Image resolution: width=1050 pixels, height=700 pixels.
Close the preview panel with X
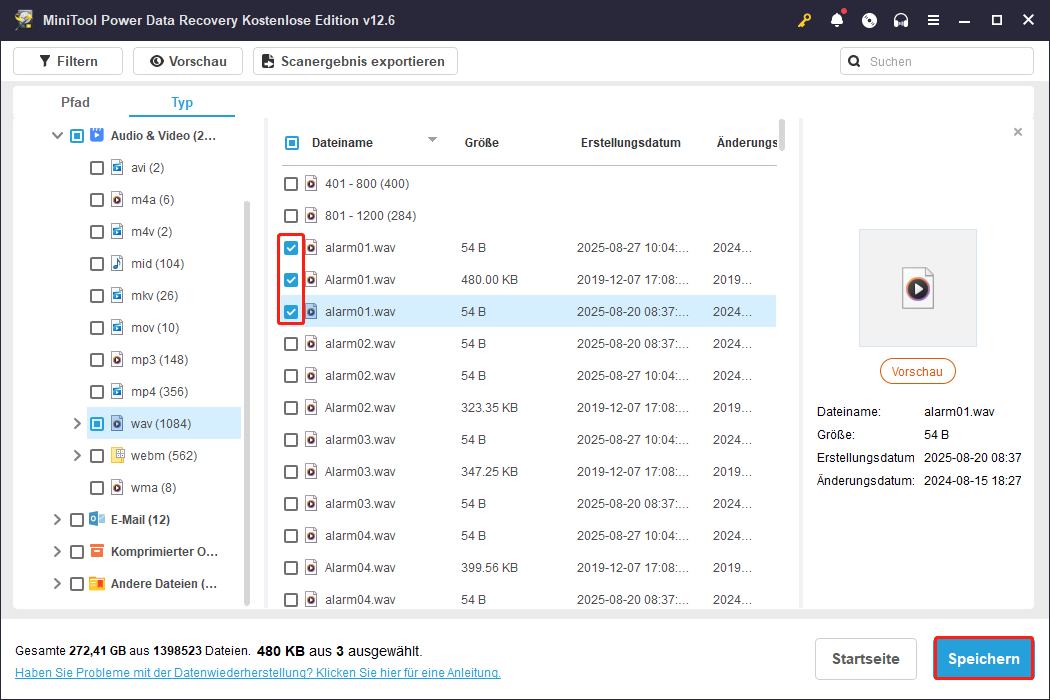tap(1018, 132)
